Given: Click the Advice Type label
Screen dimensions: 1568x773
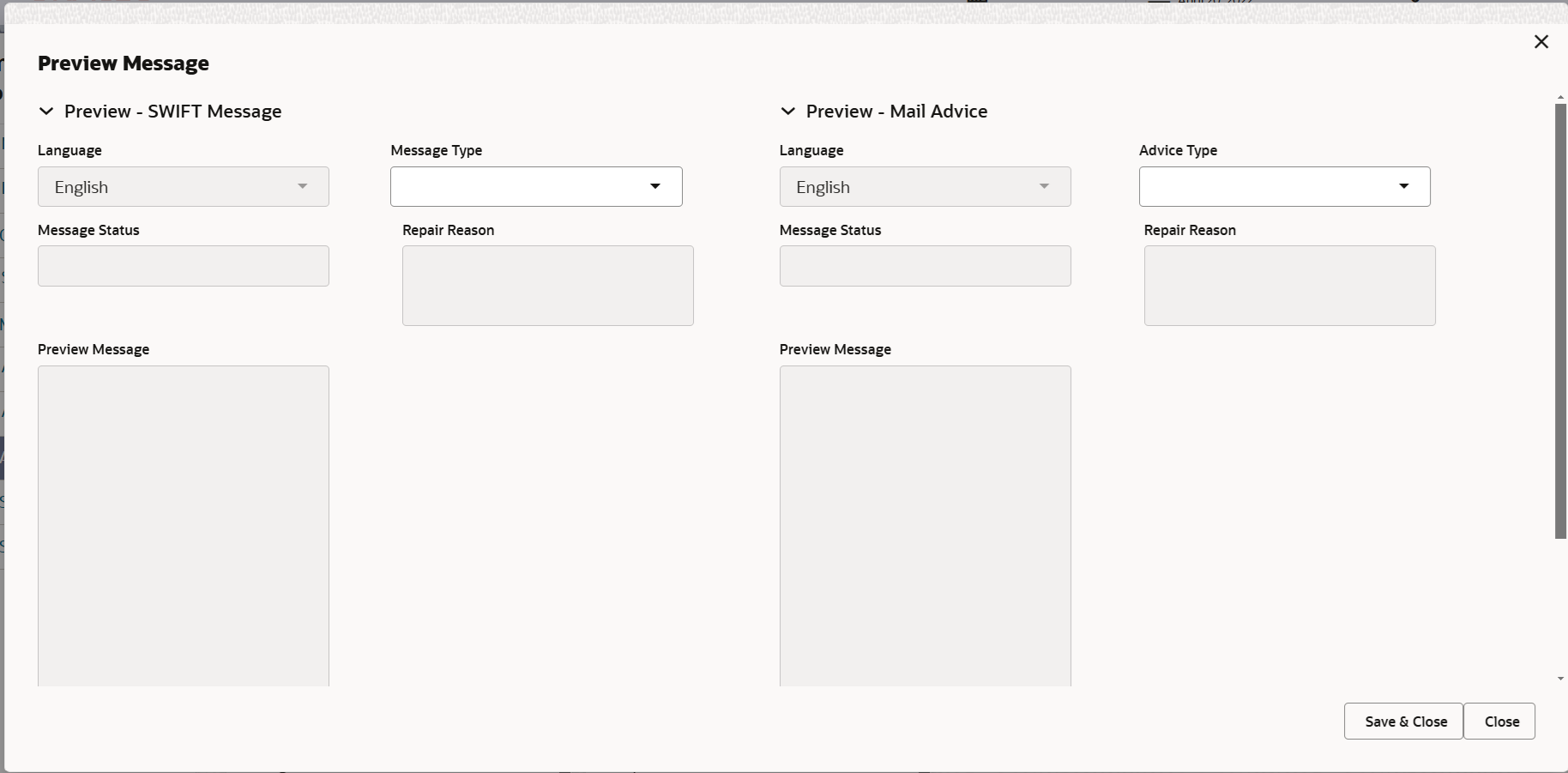Looking at the screenshot, I should coord(1178,150).
